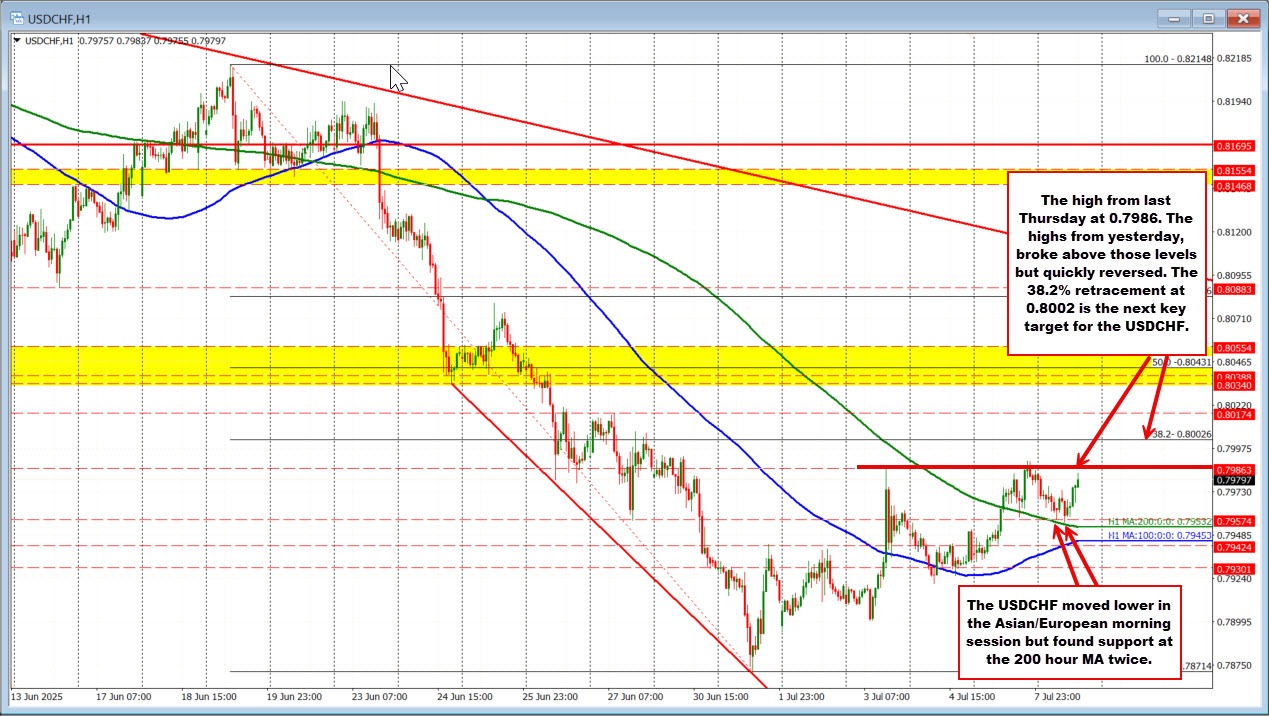1269x716 pixels.
Task: Click the 7 Jul 23:00 axis label
Action: [x=1057, y=698]
